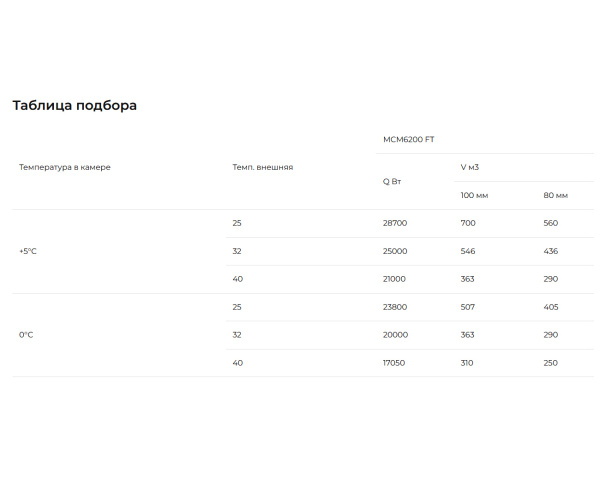Click the 23800 power value cell

coord(395,307)
